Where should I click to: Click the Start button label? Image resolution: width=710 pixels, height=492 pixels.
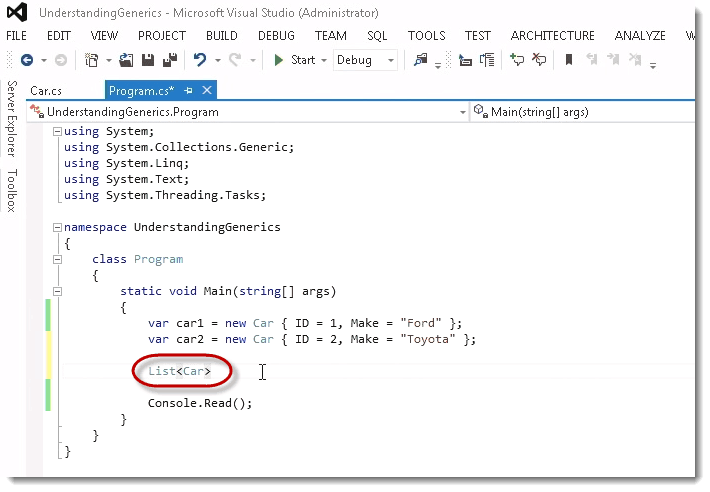tap(303, 60)
